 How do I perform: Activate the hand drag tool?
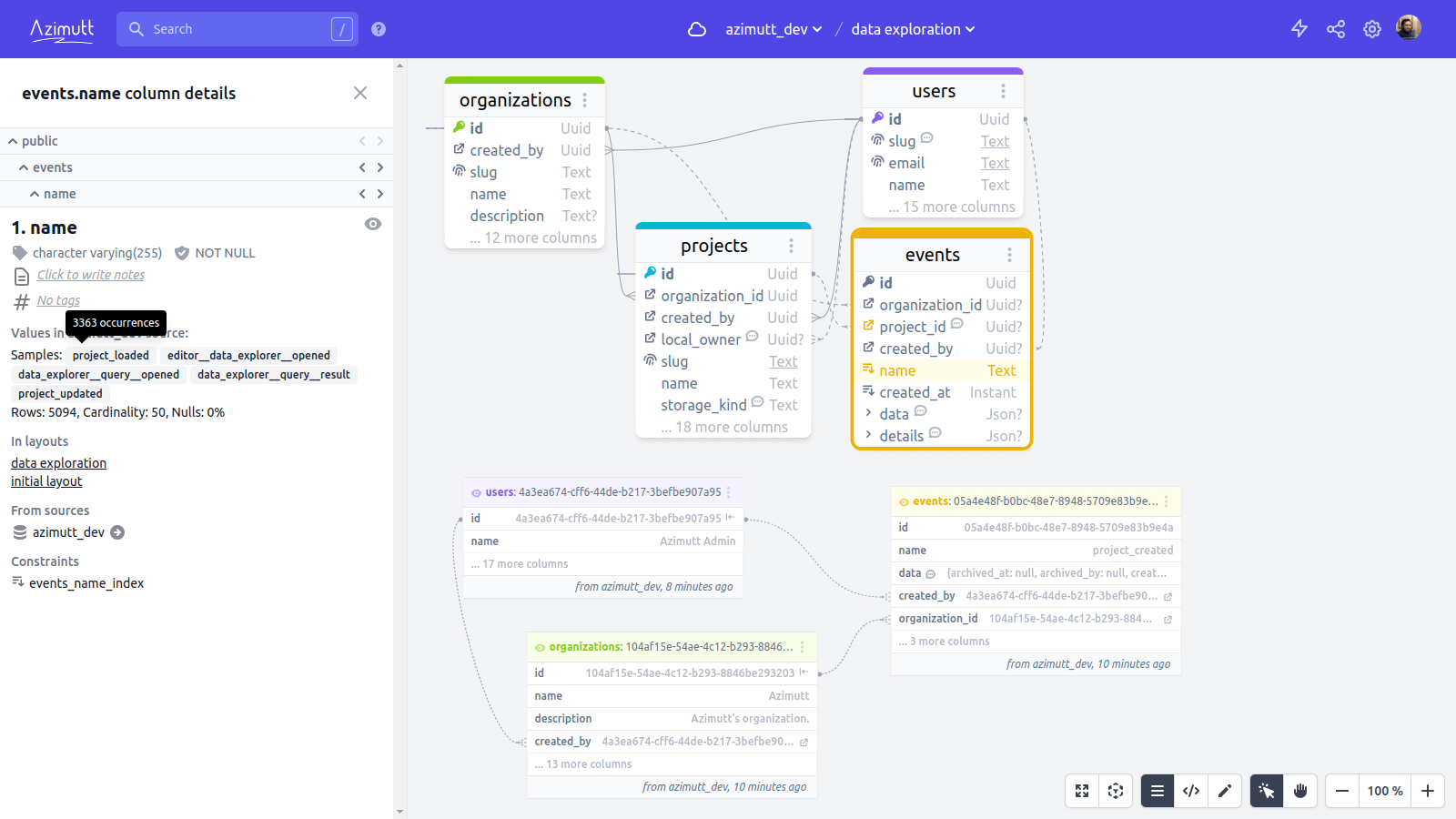(1300, 791)
